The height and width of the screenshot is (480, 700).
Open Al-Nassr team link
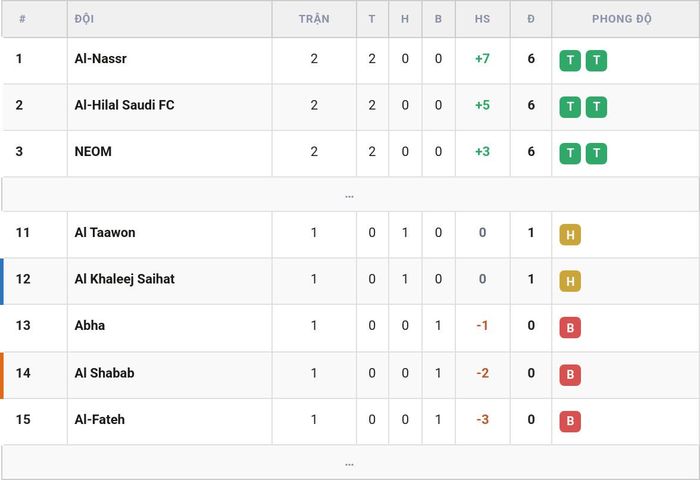(x=100, y=58)
